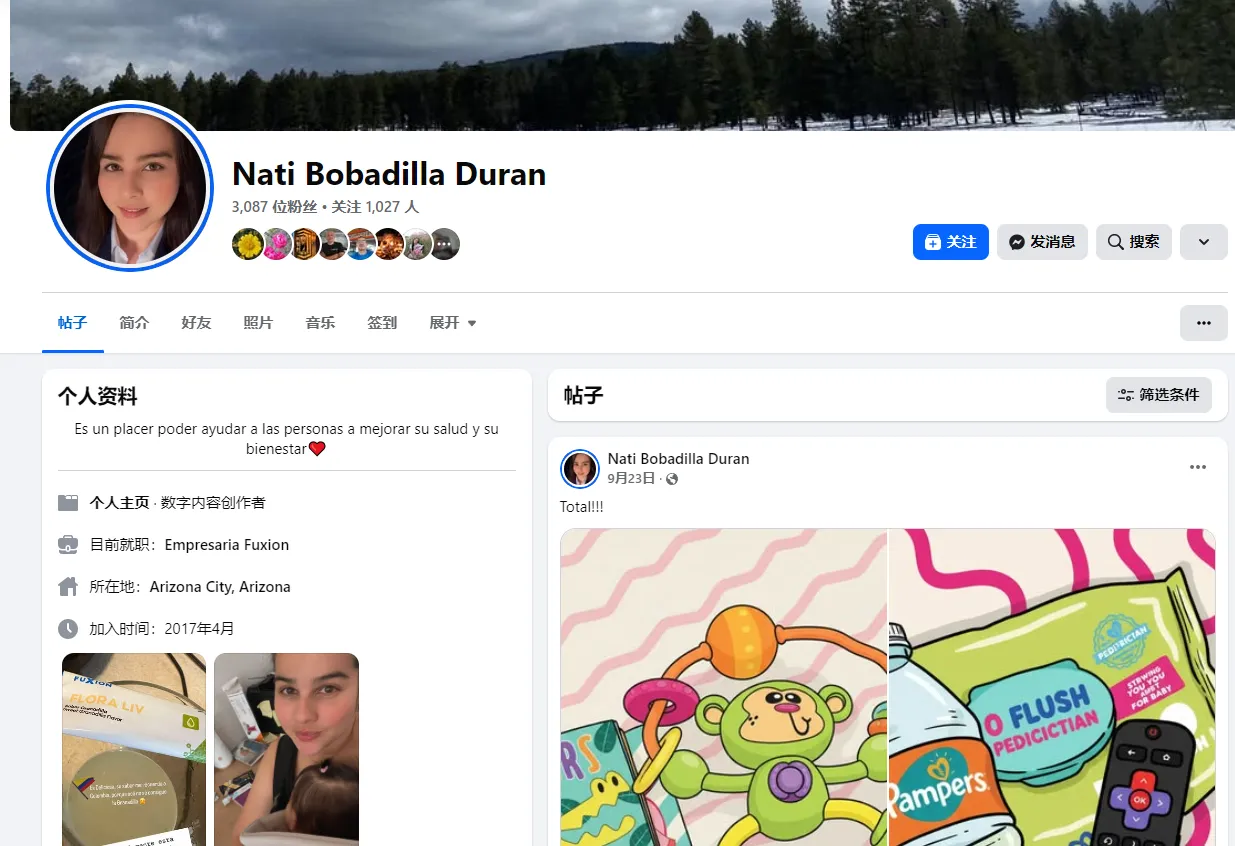The width and height of the screenshot is (1235, 846).
Task: Switch to the 简介 tab
Action: [x=134, y=323]
